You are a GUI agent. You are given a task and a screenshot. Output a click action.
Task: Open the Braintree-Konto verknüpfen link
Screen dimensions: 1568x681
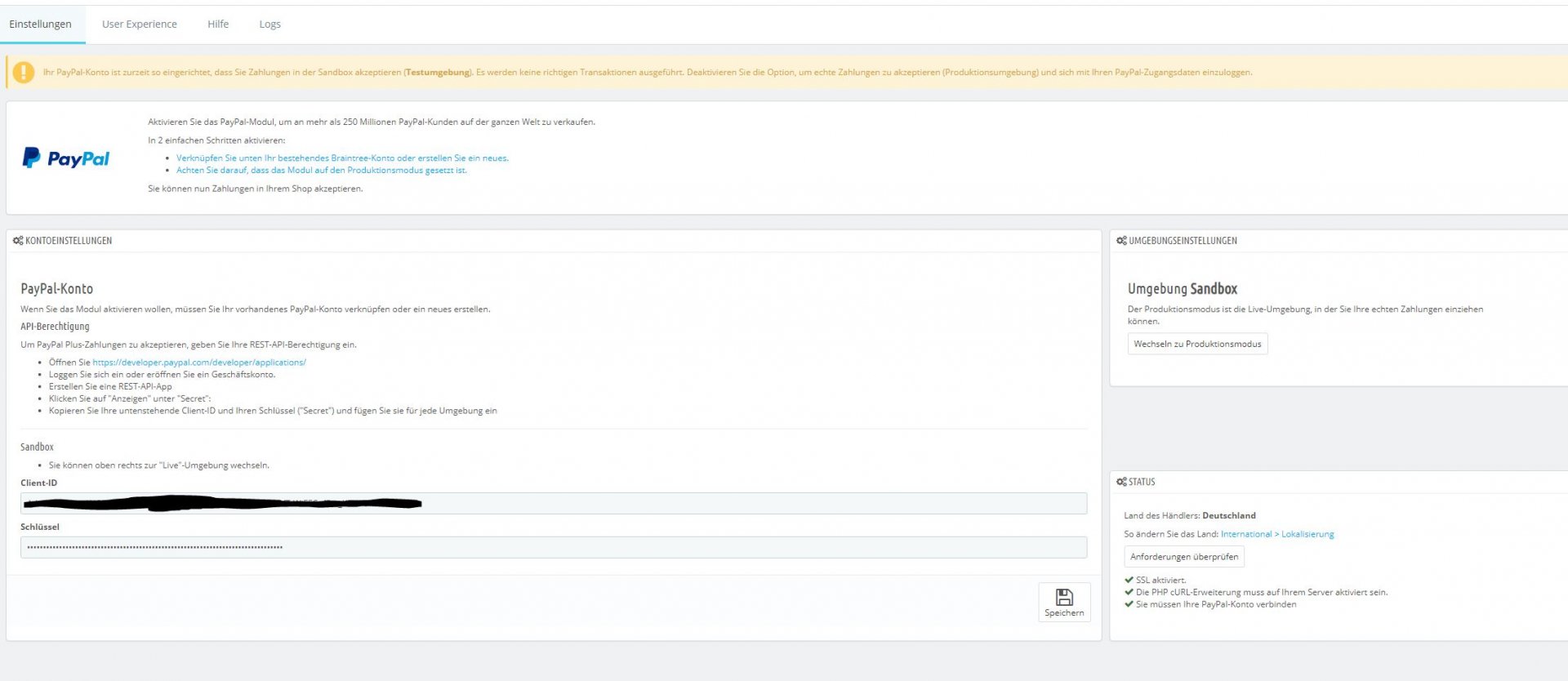[x=342, y=158]
